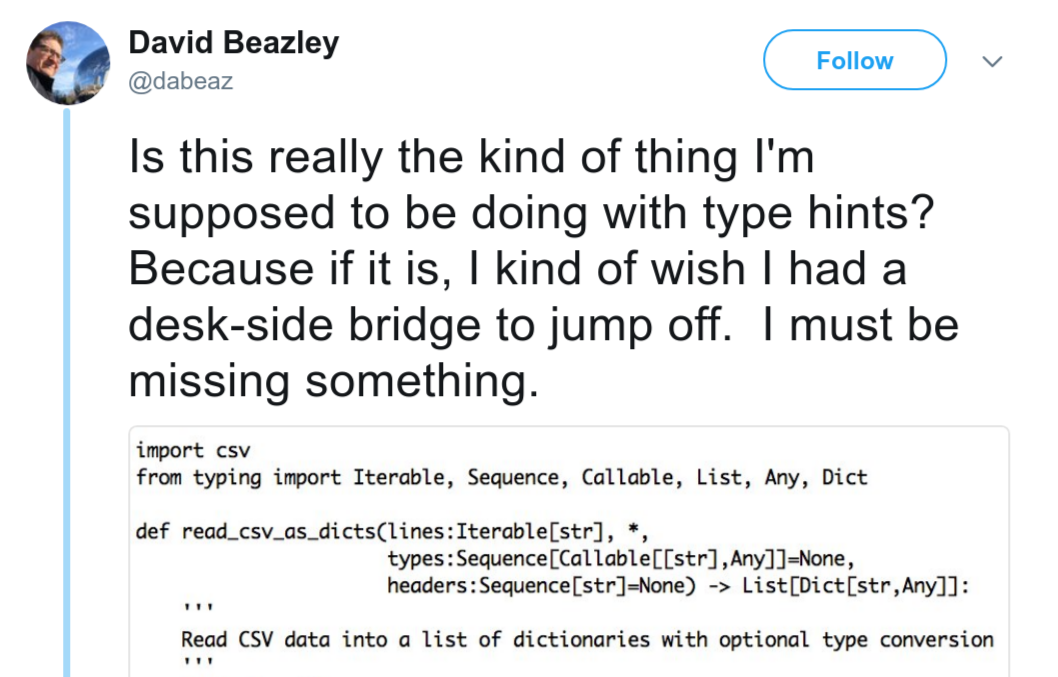Click the tweet line starting "Because if it is"
This screenshot has width=1058, height=677.
pos(517,270)
